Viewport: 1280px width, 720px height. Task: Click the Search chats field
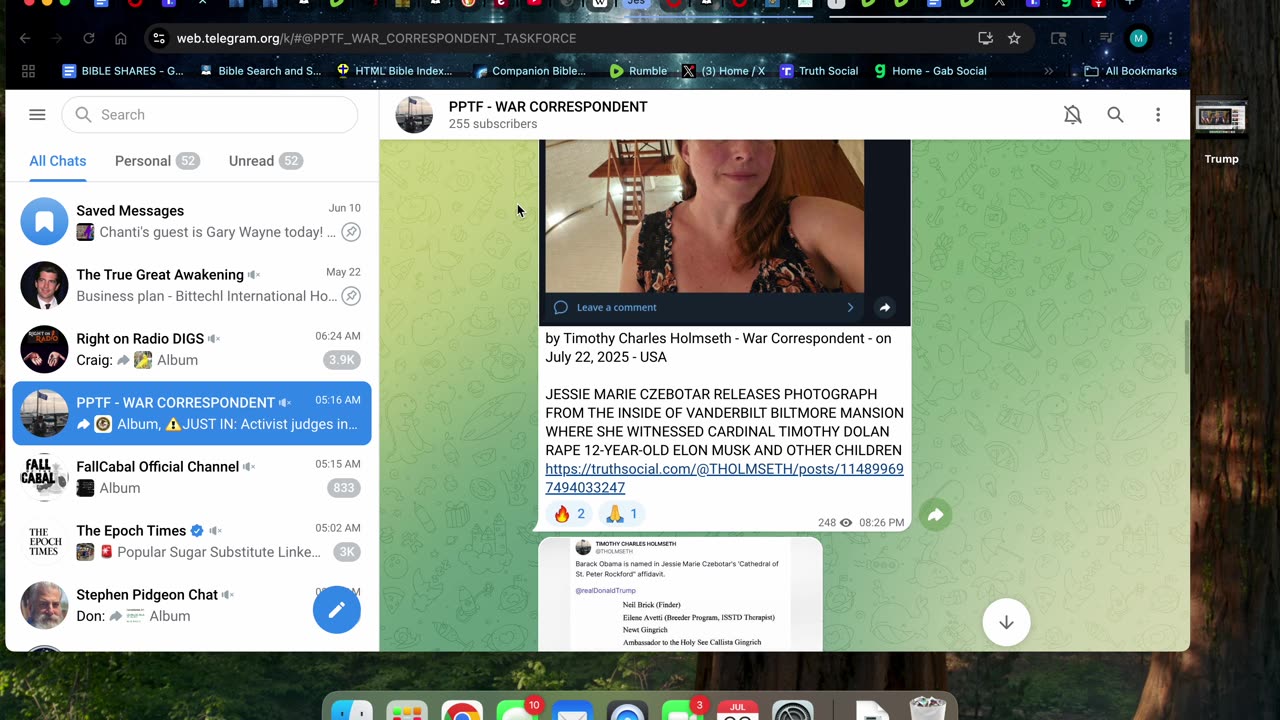coord(209,115)
